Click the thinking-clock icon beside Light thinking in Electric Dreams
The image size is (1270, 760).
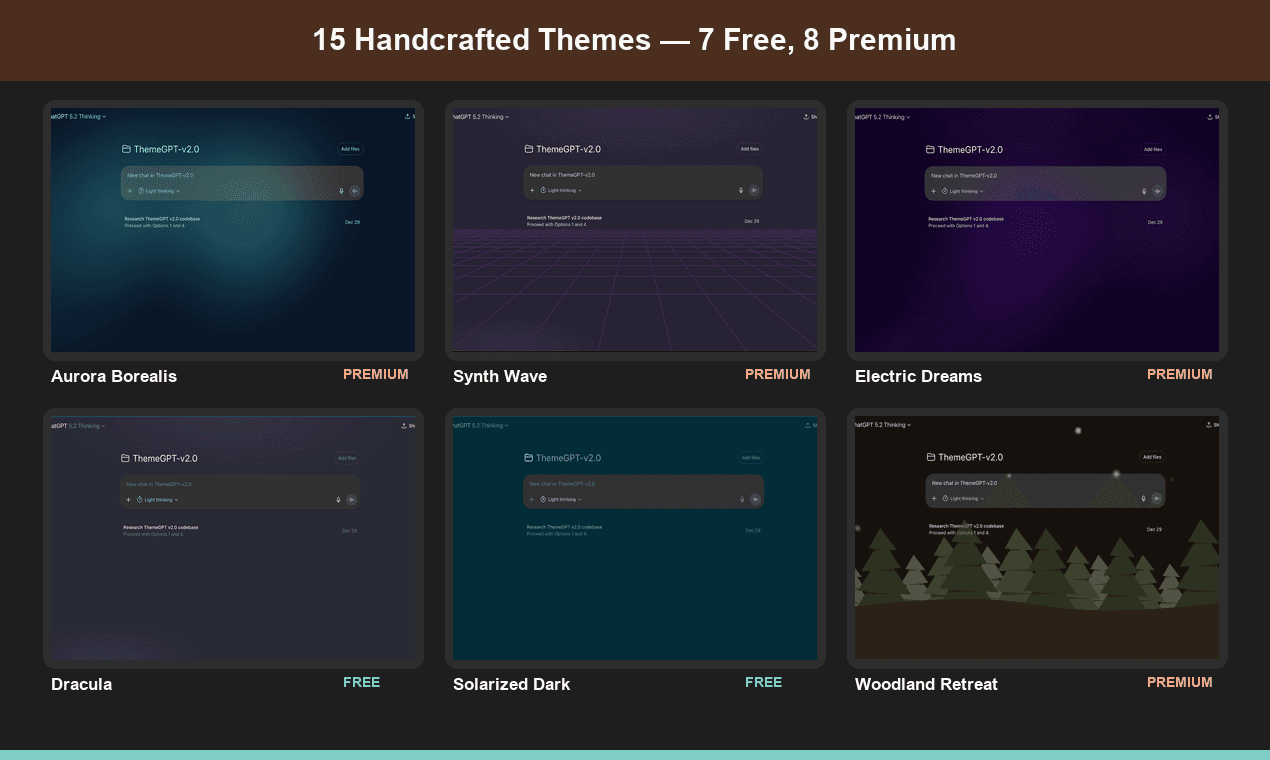point(944,190)
